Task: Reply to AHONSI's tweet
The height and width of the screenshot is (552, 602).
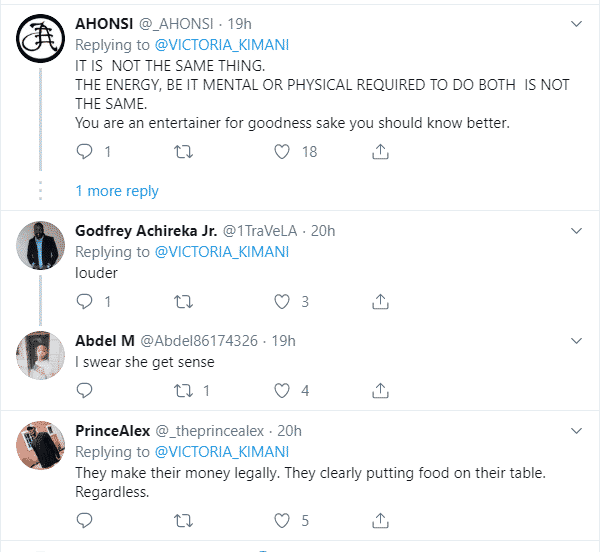Action: (84, 152)
